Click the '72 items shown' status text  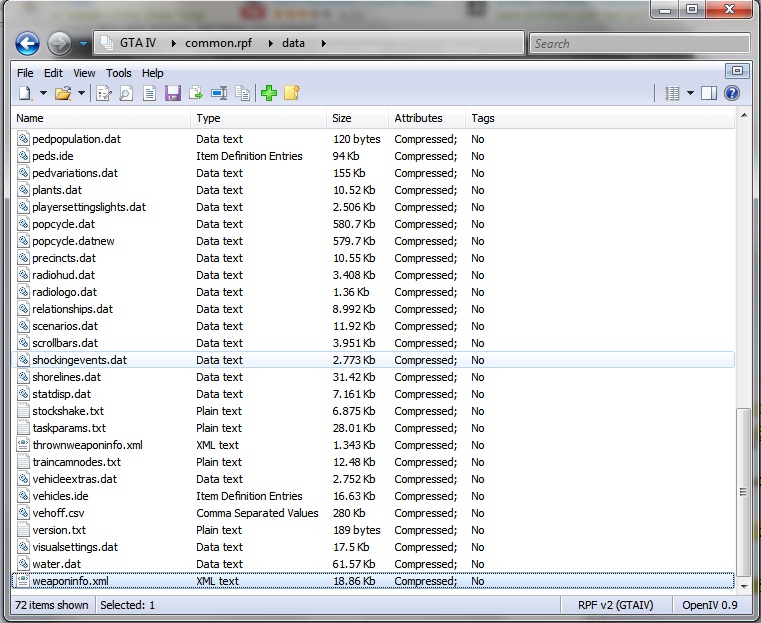point(51,605)
